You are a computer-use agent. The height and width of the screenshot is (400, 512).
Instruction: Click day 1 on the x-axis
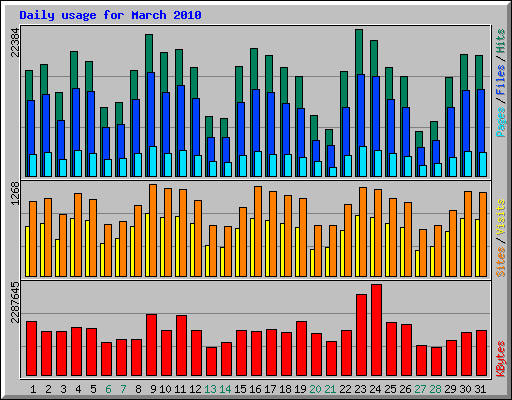(x=33, y=389)
